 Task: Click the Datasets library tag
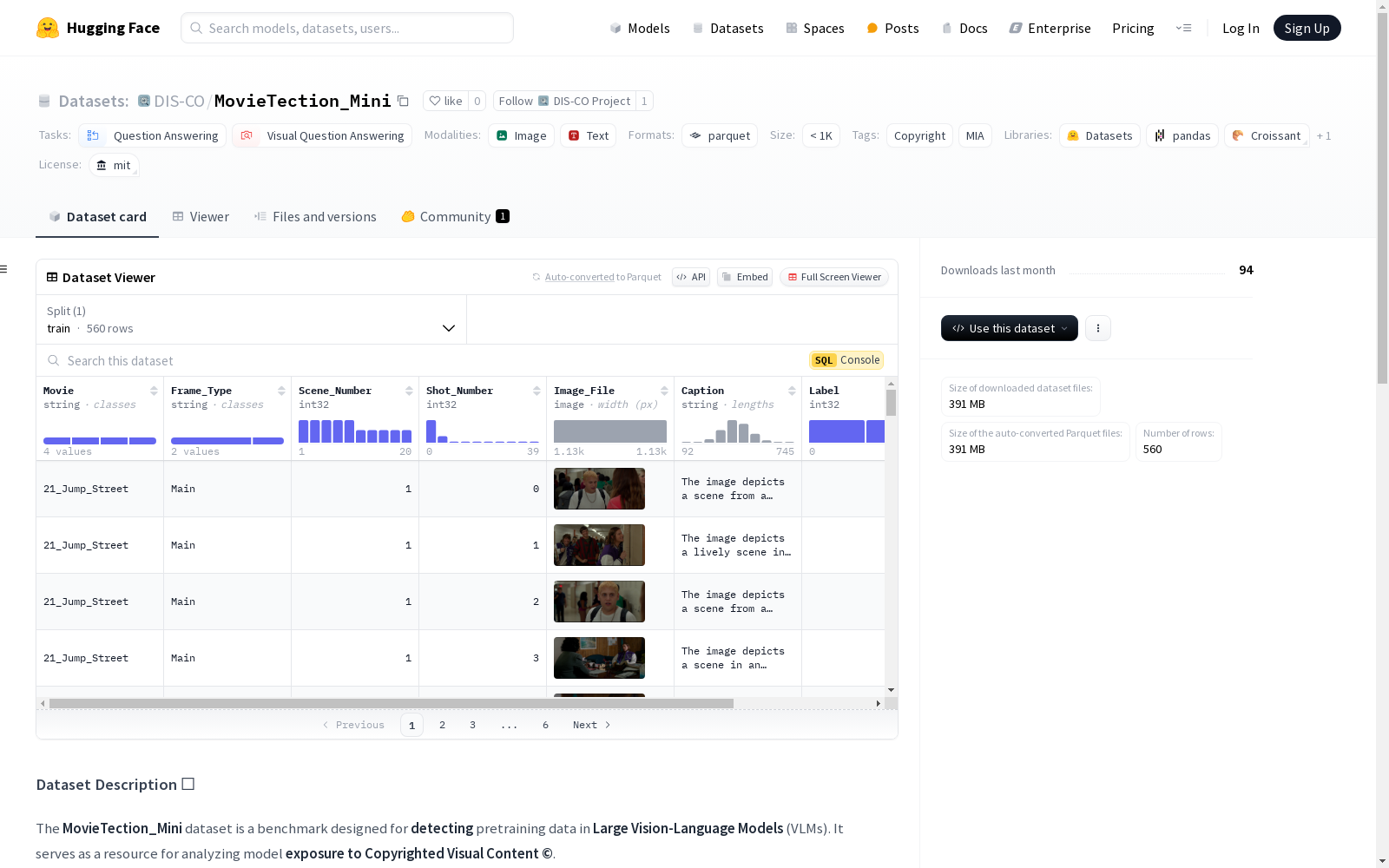1100,135
